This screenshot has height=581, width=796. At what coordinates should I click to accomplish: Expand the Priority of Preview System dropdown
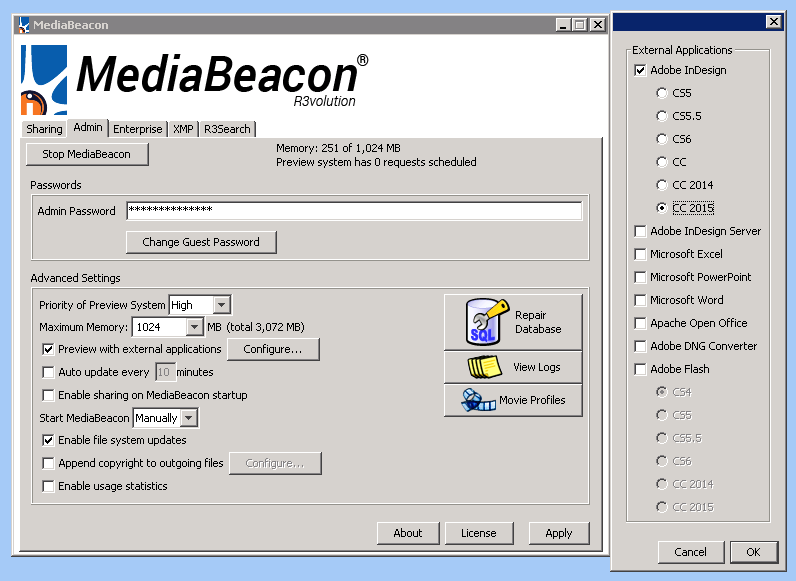point(221,305)
